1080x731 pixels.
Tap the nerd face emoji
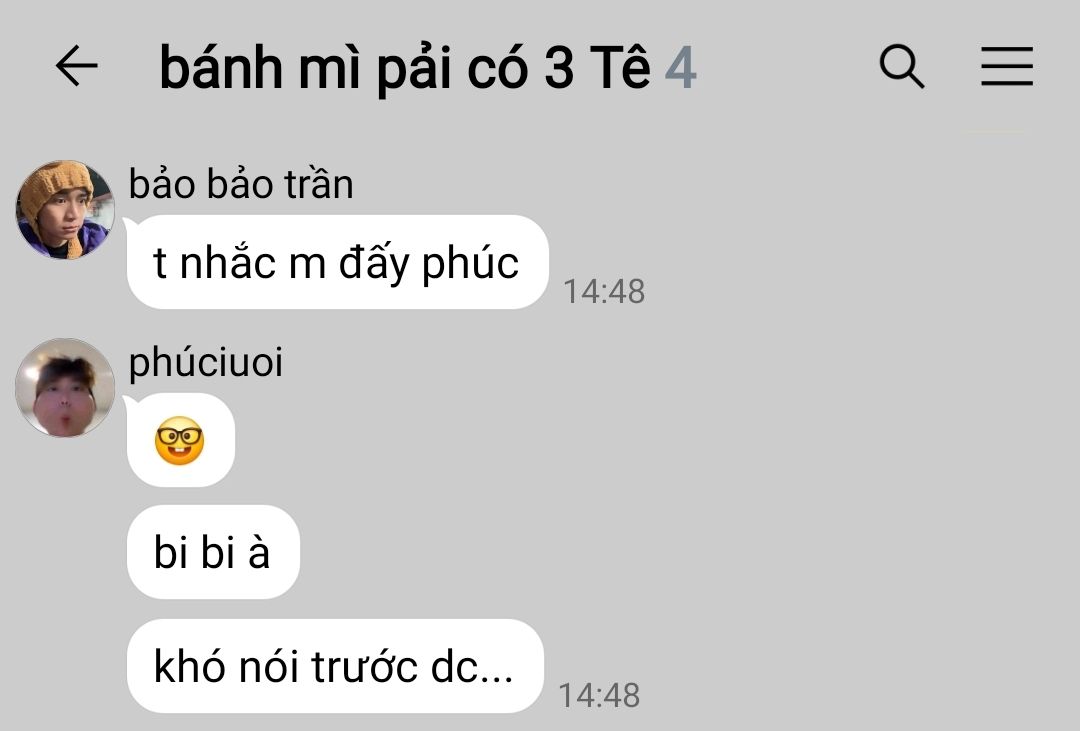point(179,440)
